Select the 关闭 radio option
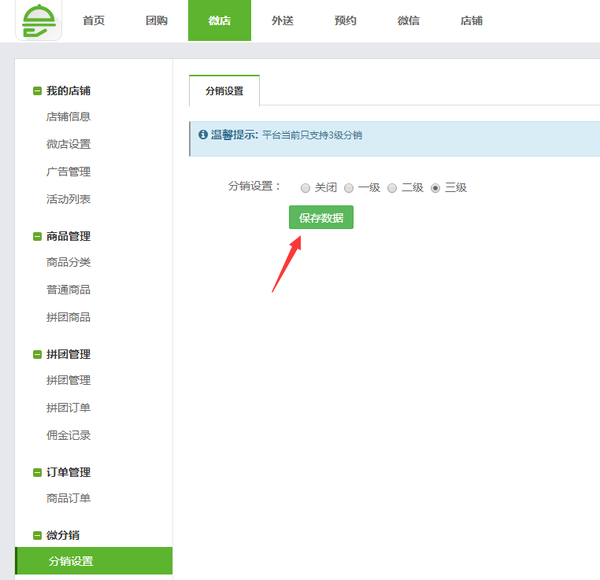This screenshot has width=600, height=580. pos(305,188)
